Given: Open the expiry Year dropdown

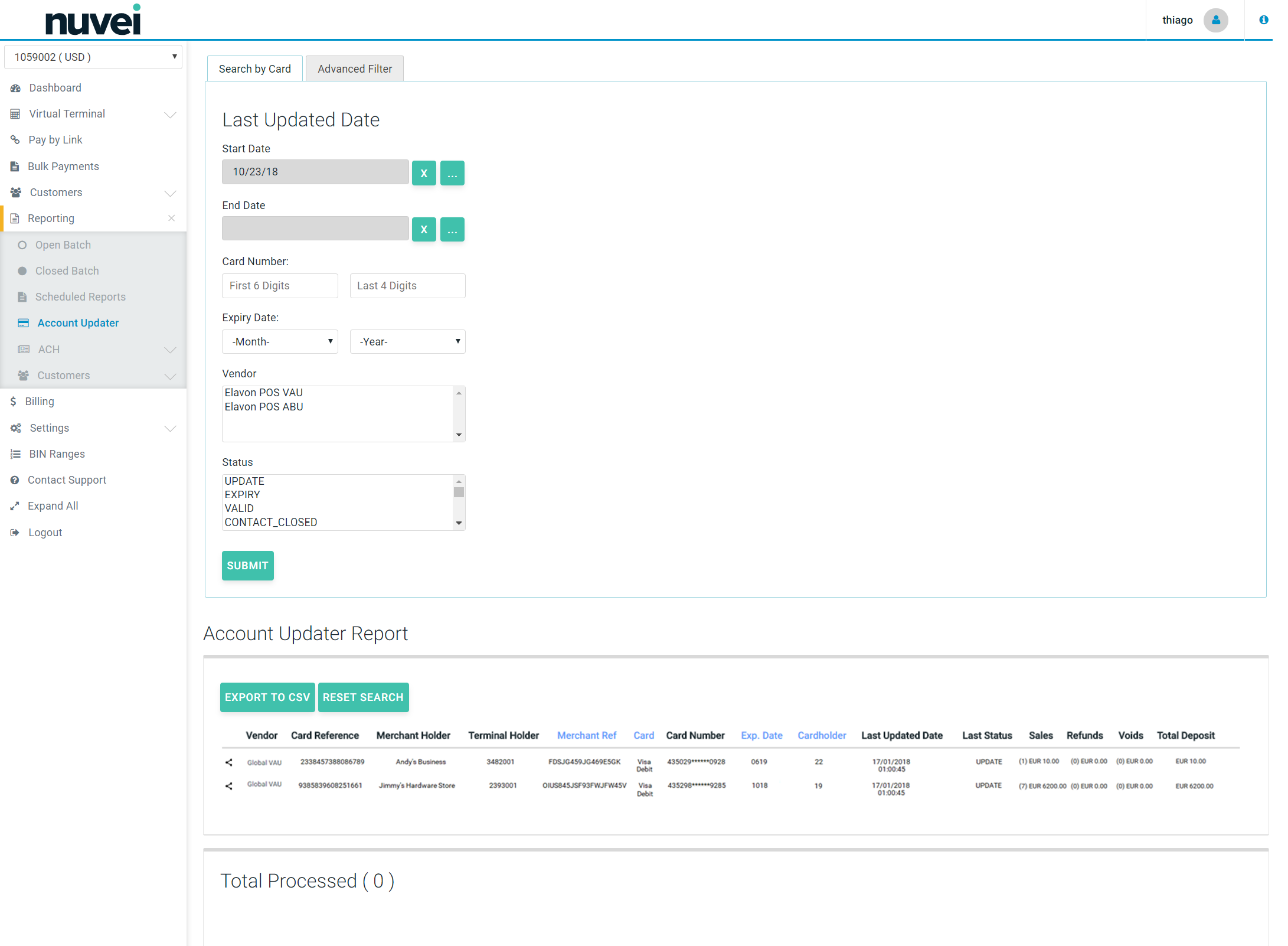Looking at the screenshot, I should pos(407,342).
